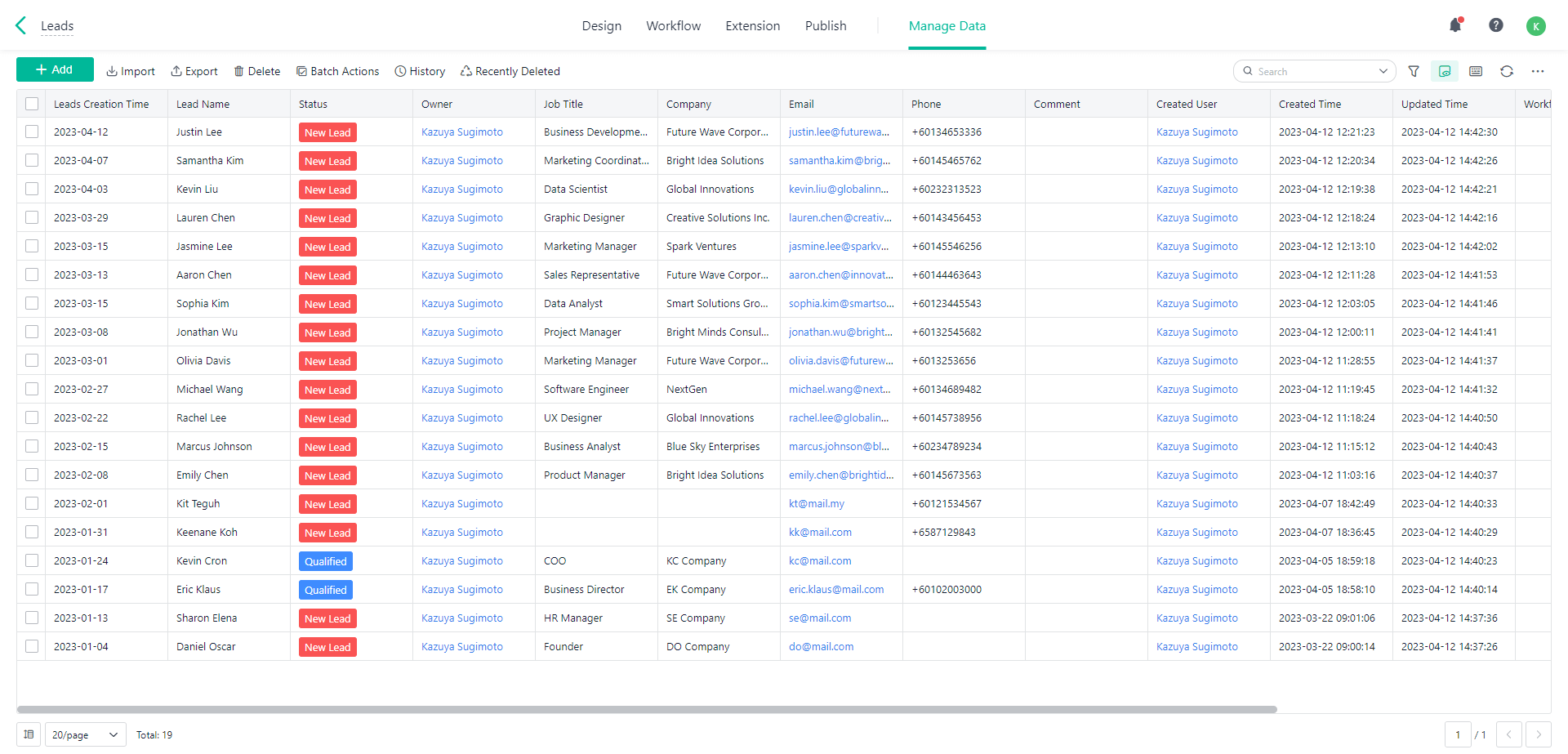Tick the select-all header checkbox
The height and width of the screenshot is (754, 1568).
(x=32, y=104)
